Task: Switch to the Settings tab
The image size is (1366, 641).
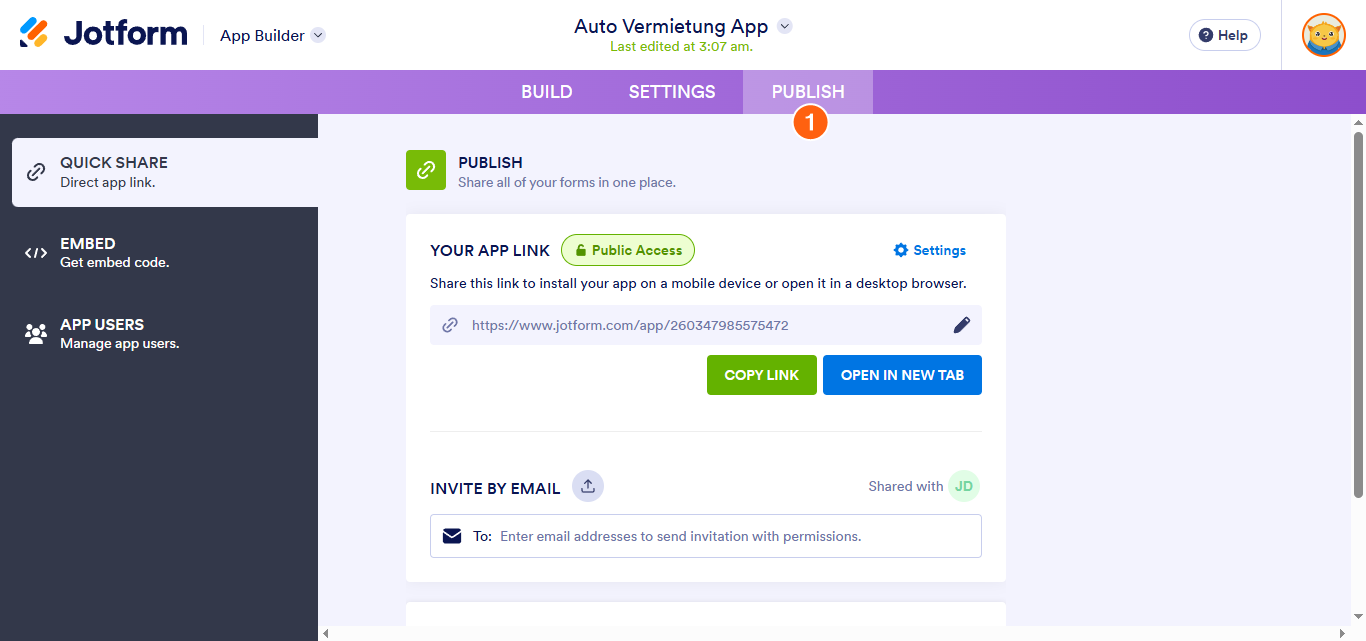Action: tap(672, 92)
